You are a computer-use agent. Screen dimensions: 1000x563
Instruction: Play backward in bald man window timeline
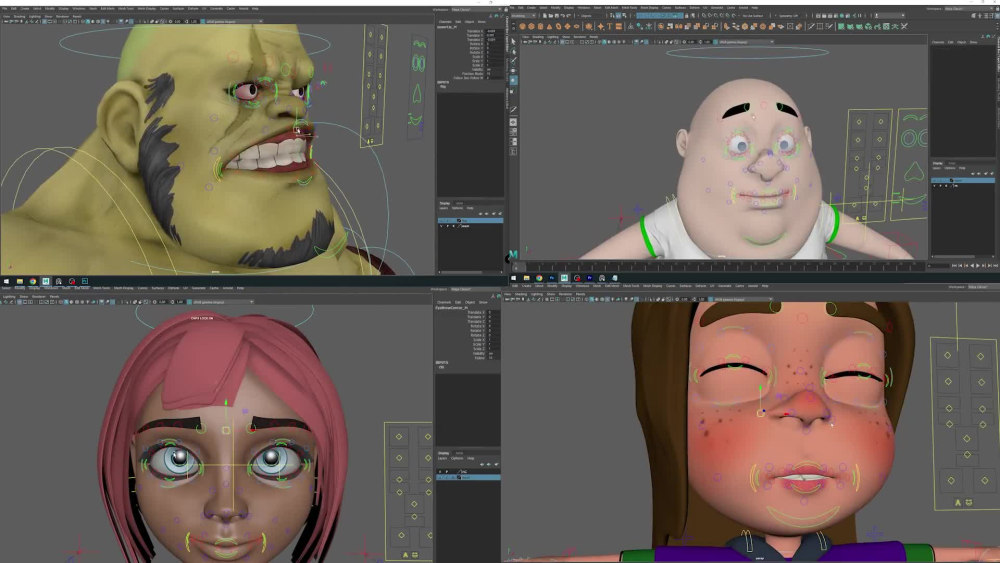pyautogui.click(x=972, y=266)
